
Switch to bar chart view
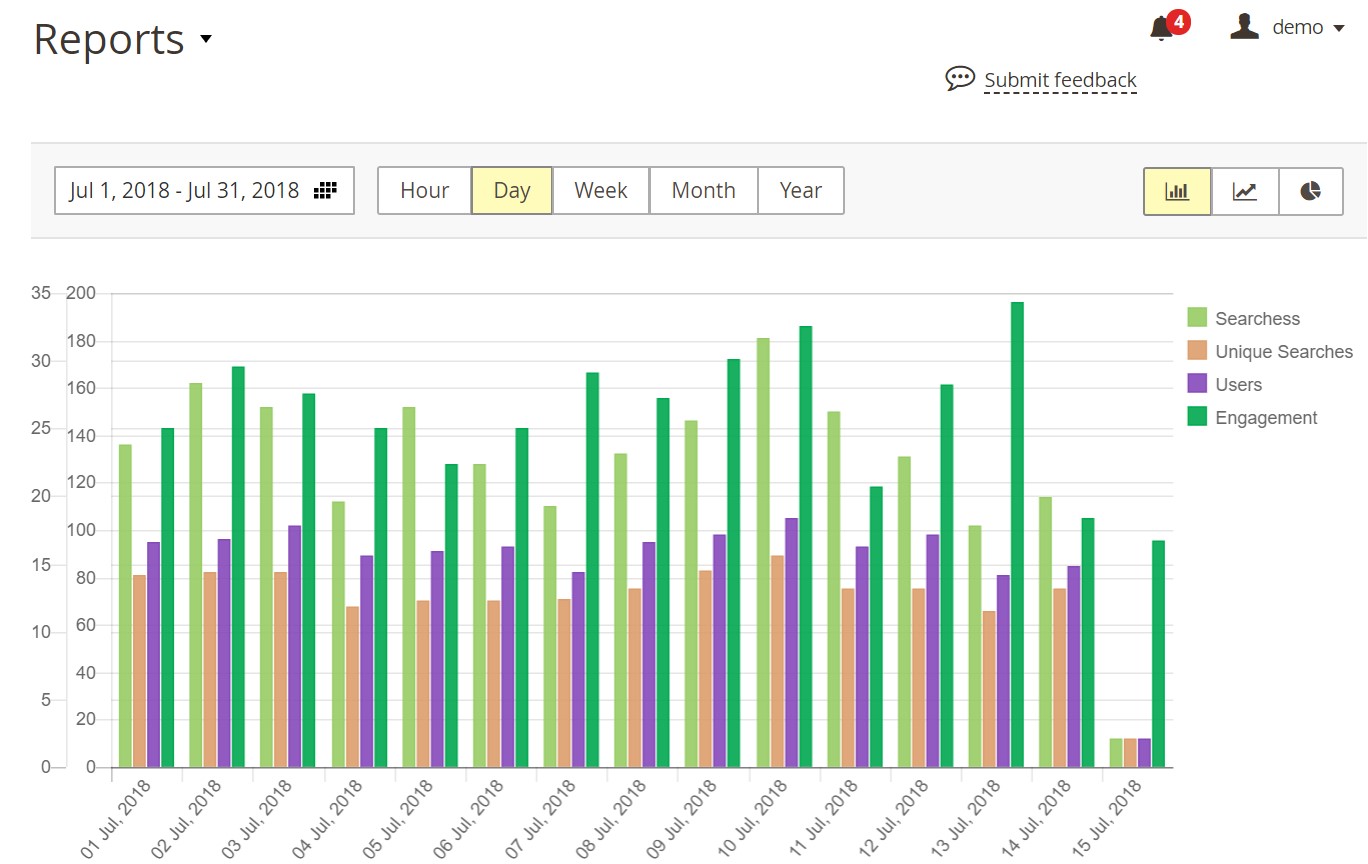1177,191
